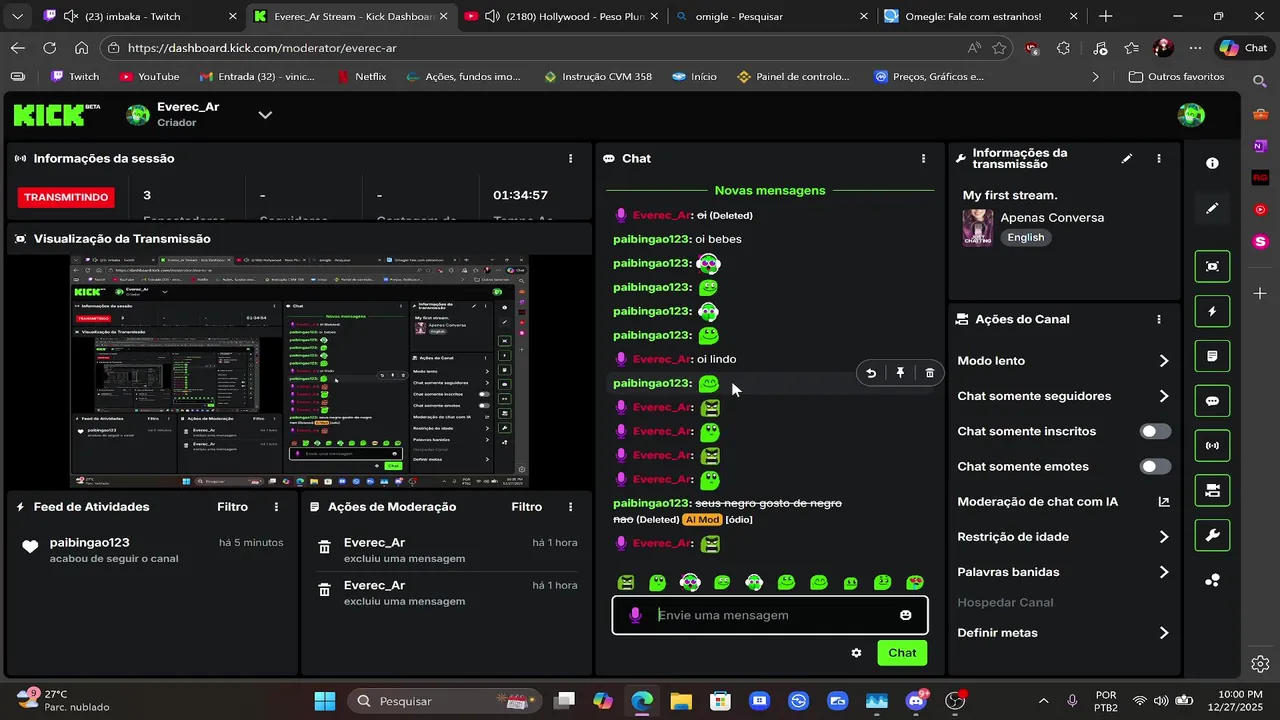Open Informações da transmissão three-dot menu
Viewport: 1280px width, 720px height.
coord(1159,158)
